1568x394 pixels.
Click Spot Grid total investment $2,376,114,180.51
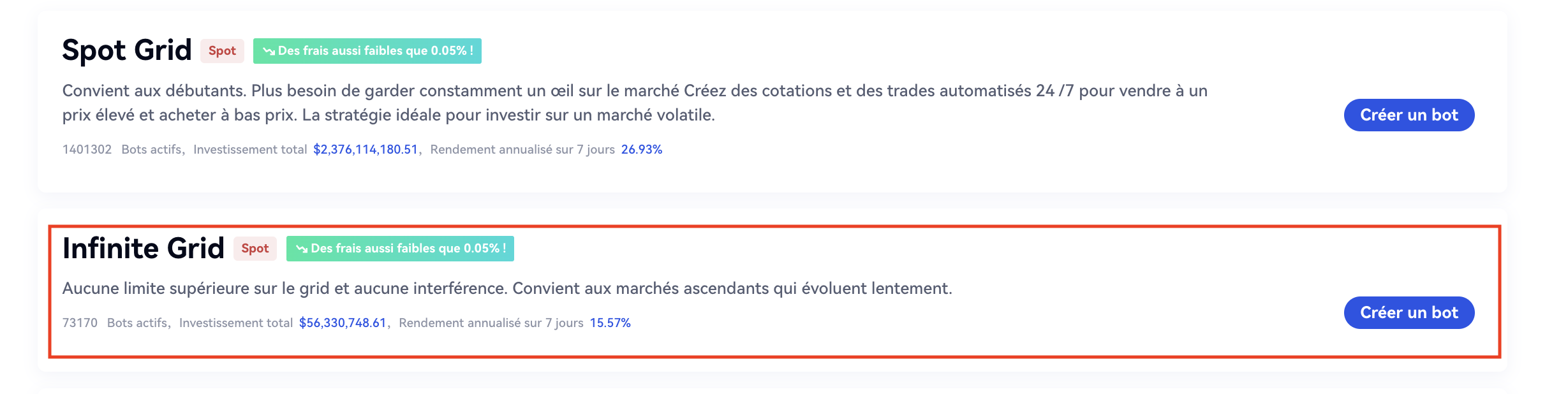(x=366, y=149)
